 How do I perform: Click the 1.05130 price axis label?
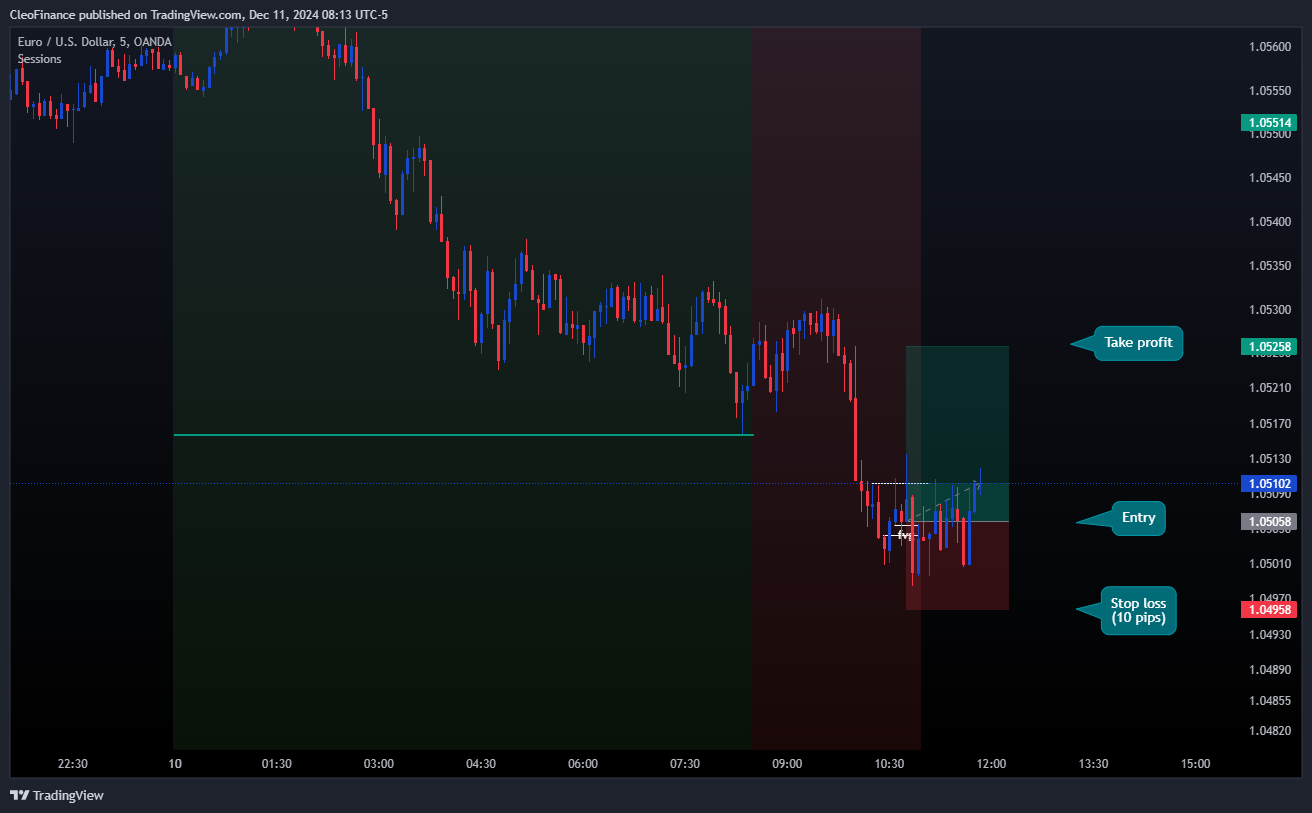click(1270, 459)
